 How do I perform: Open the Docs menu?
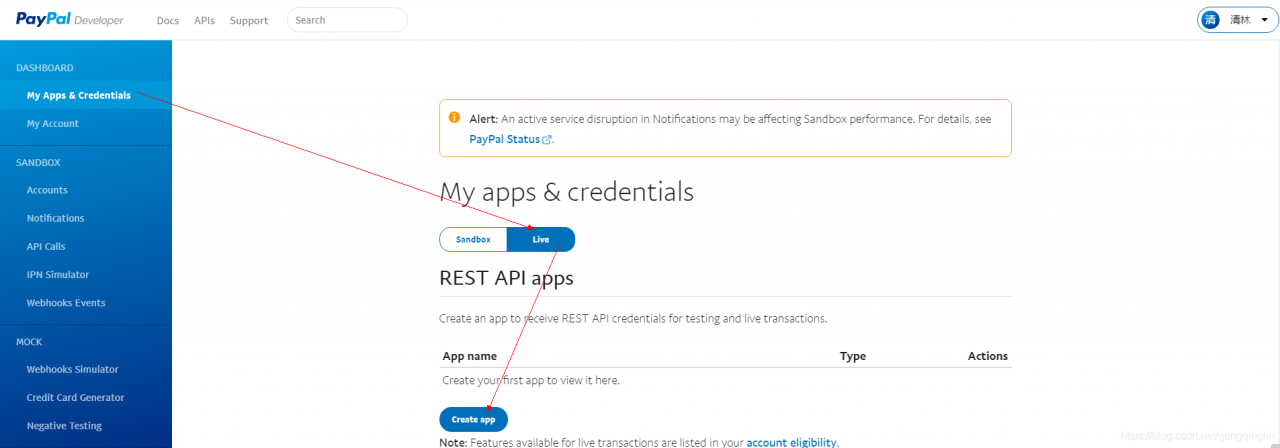tap(168, 20)
